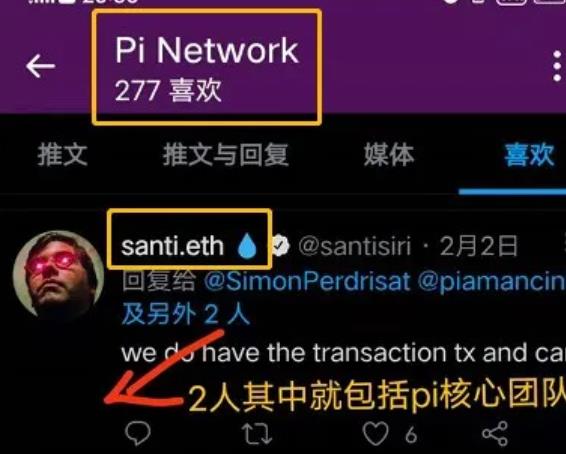Image resolution: width=566 pixels, height=454 pixels.
Task: Click the retweet arrows icon
Action: coord(257,433)
